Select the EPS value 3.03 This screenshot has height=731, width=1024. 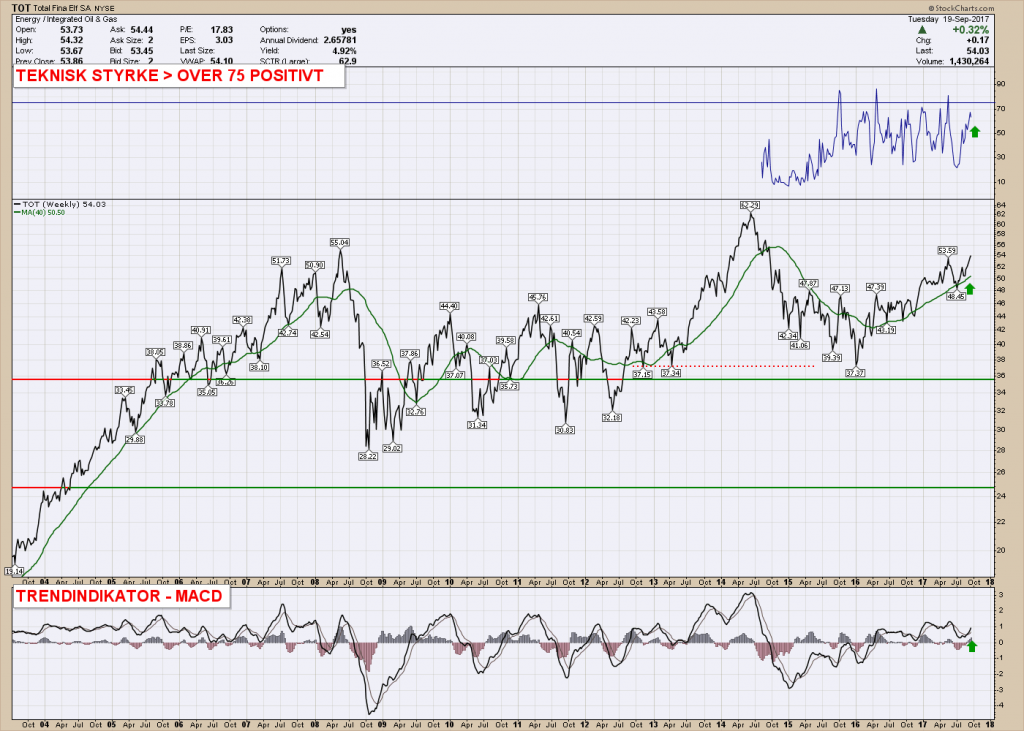224,40
